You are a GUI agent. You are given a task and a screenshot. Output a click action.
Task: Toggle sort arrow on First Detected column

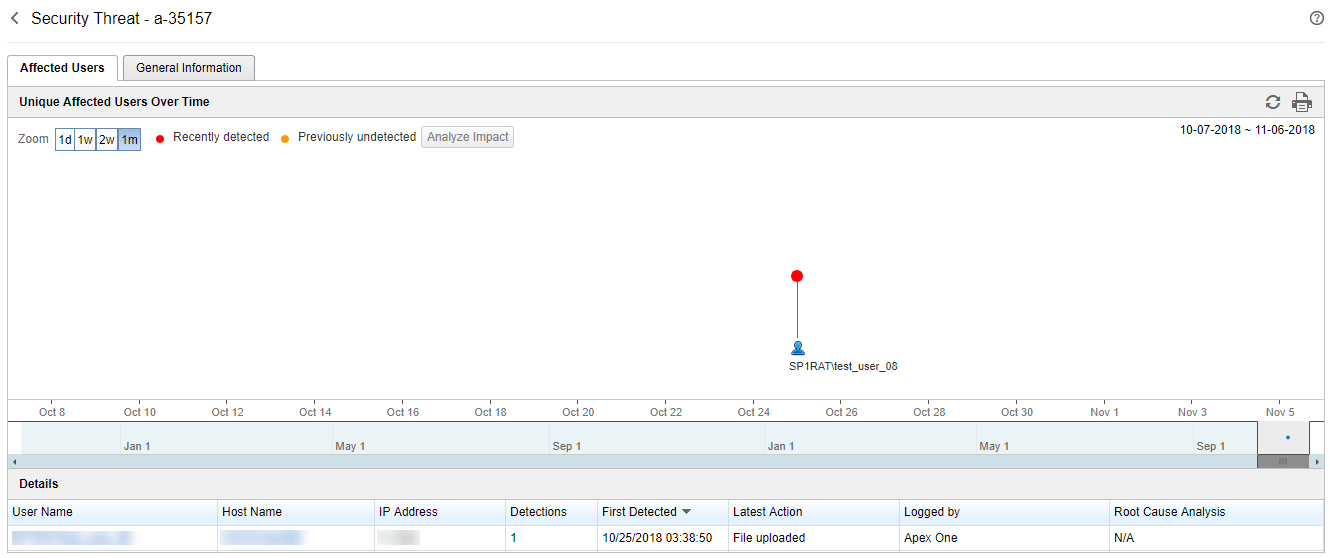click(686, 512)
